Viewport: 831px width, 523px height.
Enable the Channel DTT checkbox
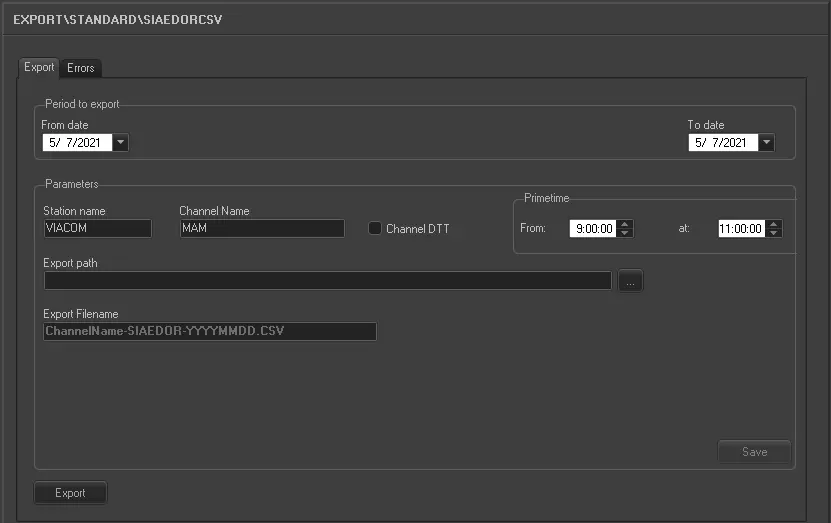(375, 228)
